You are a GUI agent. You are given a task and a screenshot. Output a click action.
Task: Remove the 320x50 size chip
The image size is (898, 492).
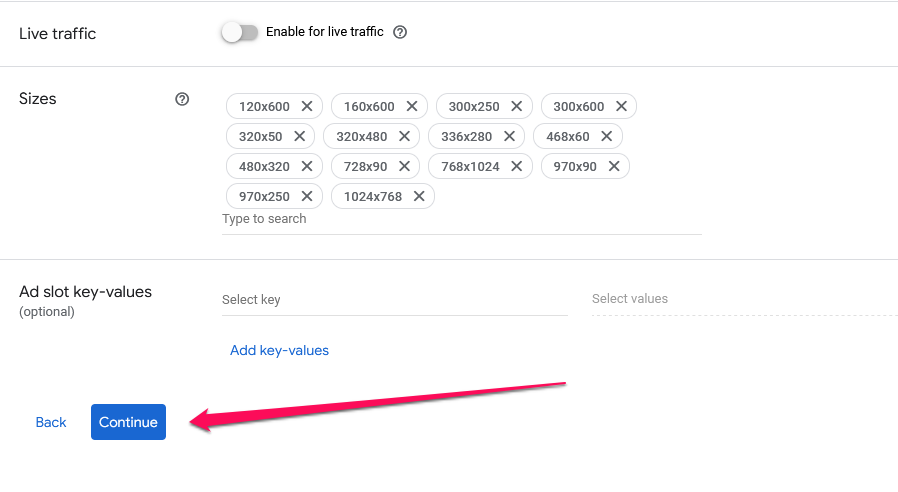pyautogui.click(x=300, y=136)
